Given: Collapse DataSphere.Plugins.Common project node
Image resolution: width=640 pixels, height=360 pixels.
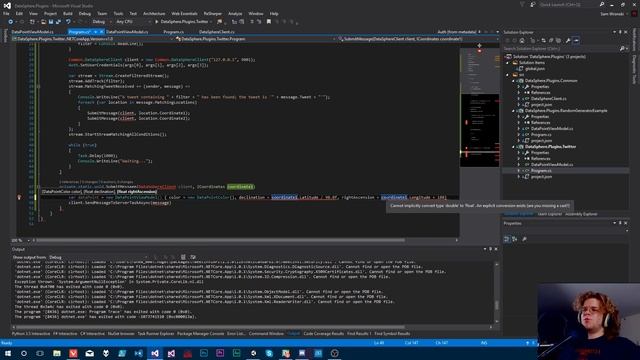Looking at the screenshot, I should tap(513, 81).
